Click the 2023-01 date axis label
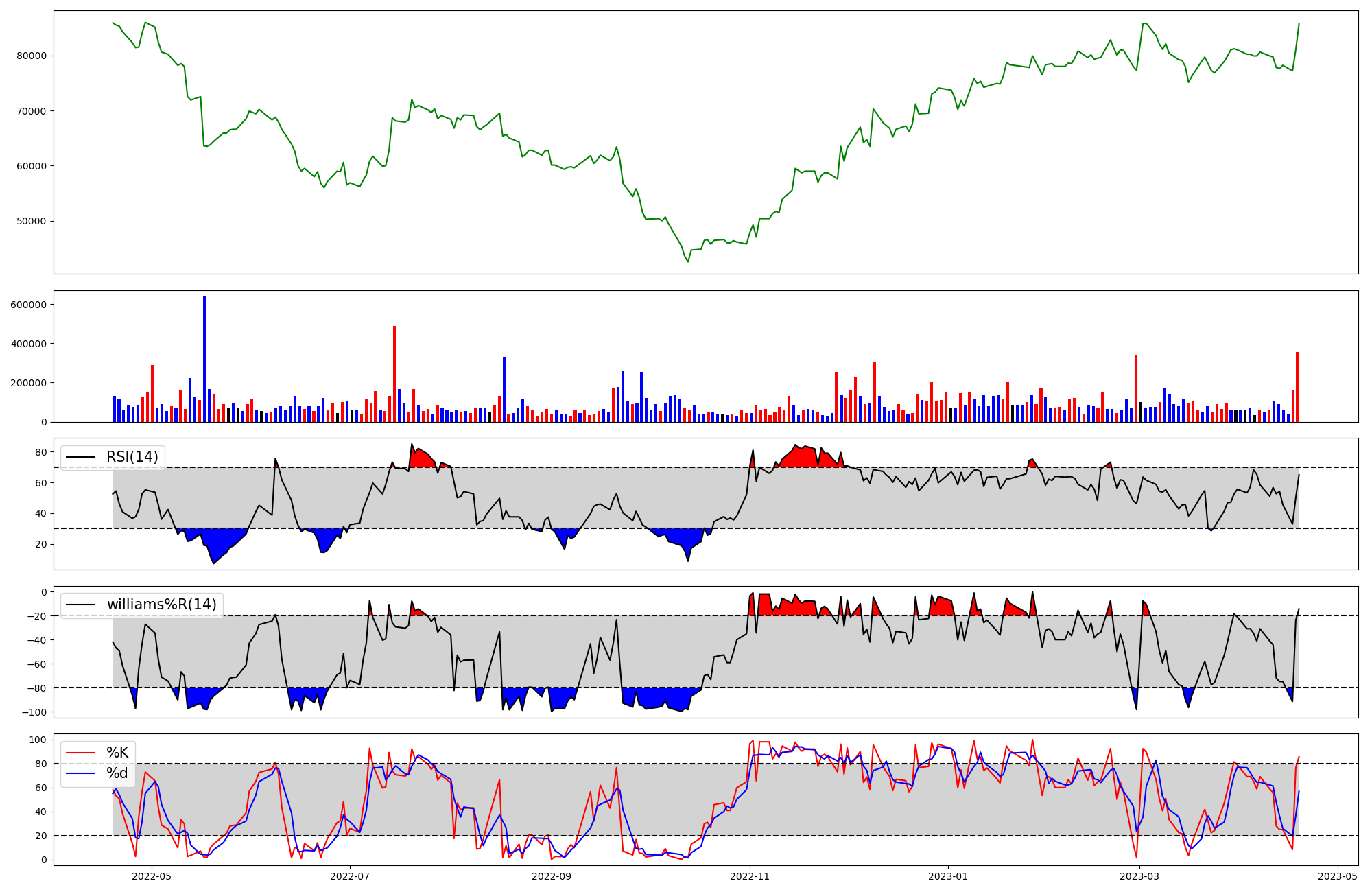 point(948,876)
